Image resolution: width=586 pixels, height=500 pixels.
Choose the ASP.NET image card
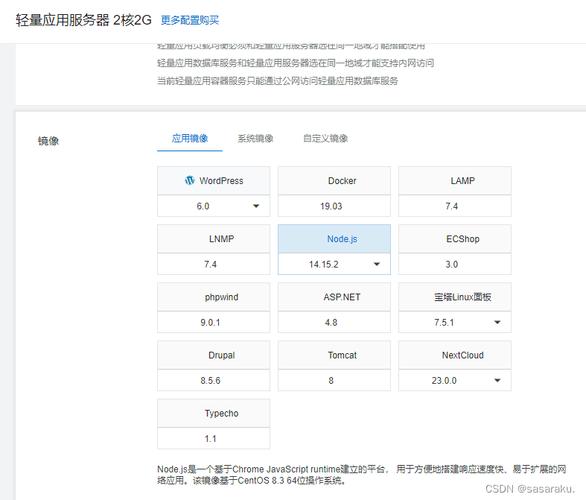(334, 297)
